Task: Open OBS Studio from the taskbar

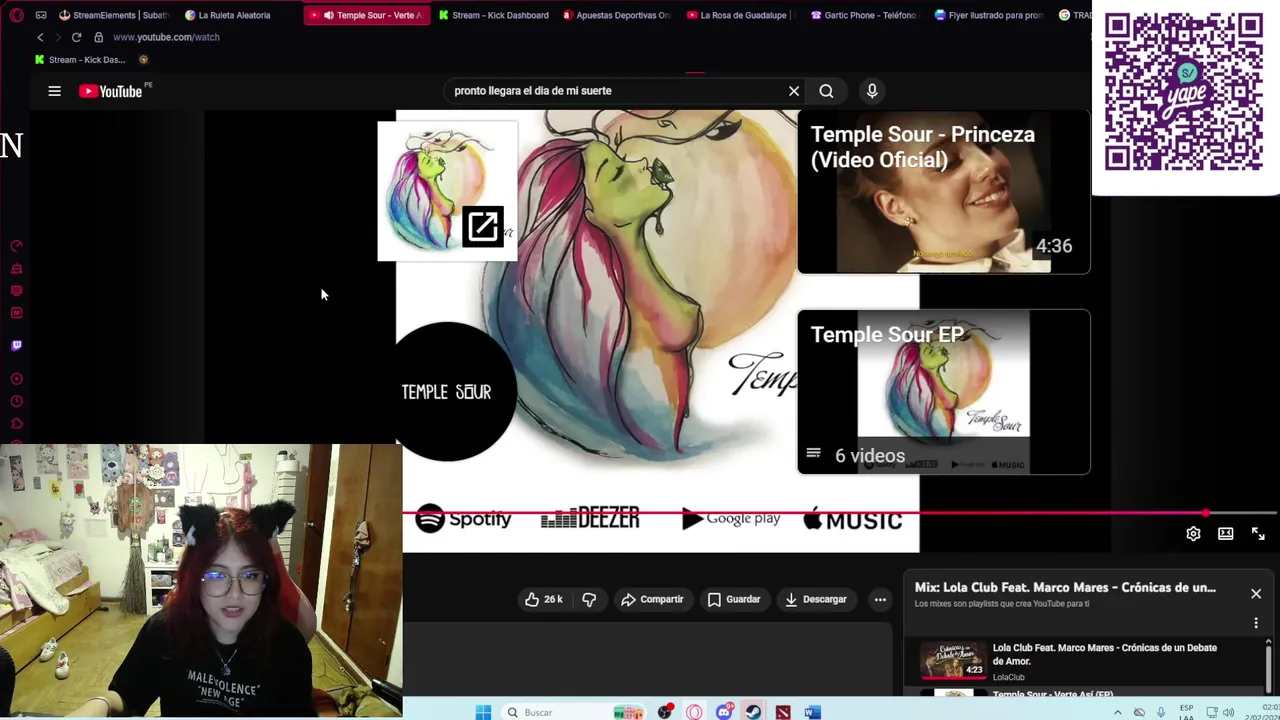Action: coord(665,712)
